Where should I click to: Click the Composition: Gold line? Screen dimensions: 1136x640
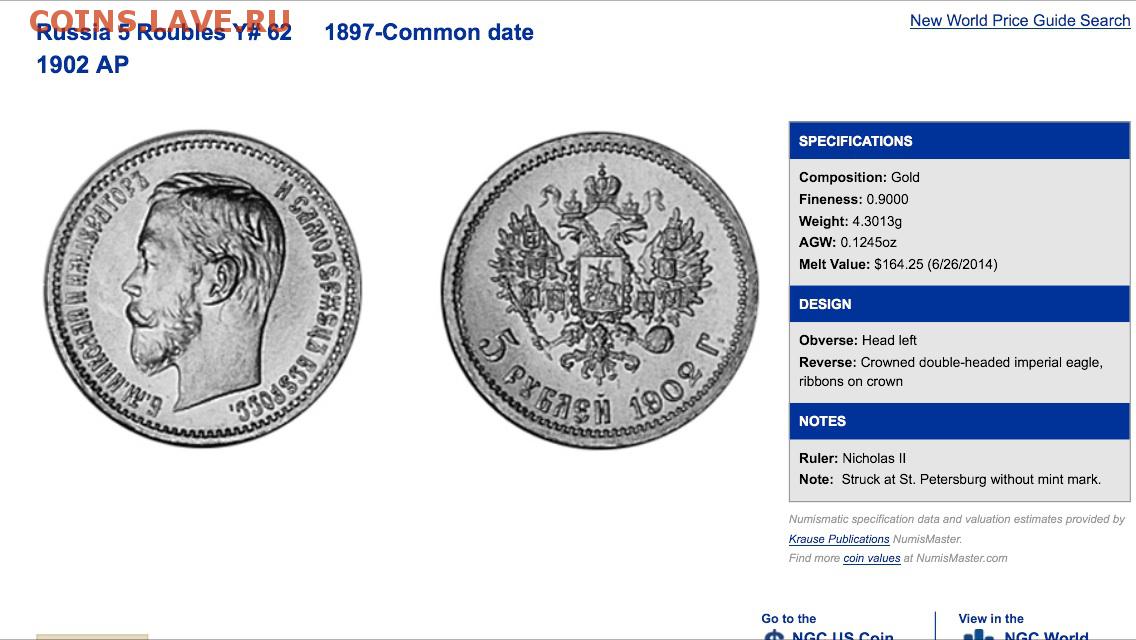pos(859,178)
